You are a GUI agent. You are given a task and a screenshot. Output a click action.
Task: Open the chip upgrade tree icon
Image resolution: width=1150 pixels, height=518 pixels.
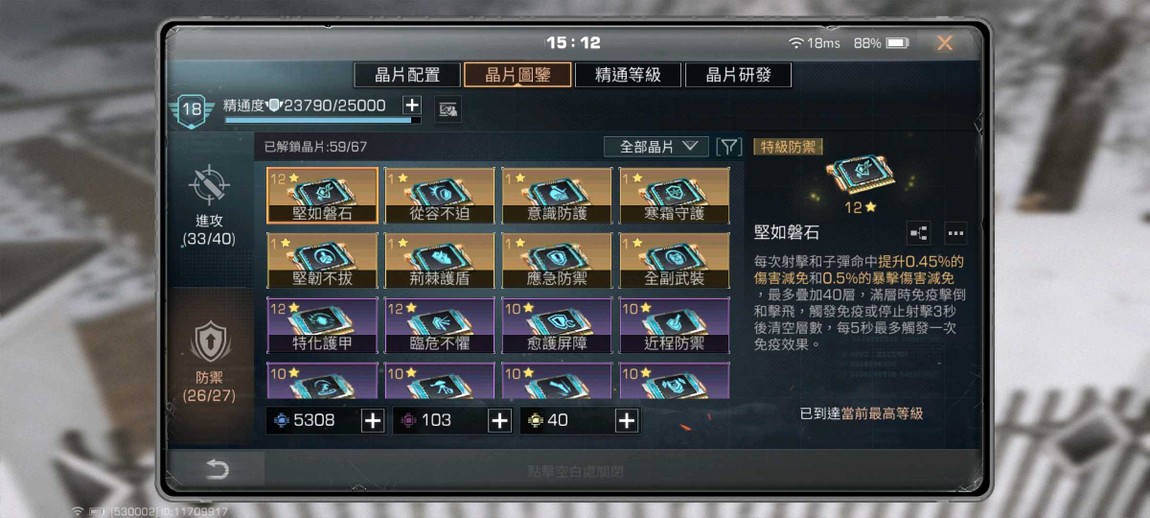918,233
